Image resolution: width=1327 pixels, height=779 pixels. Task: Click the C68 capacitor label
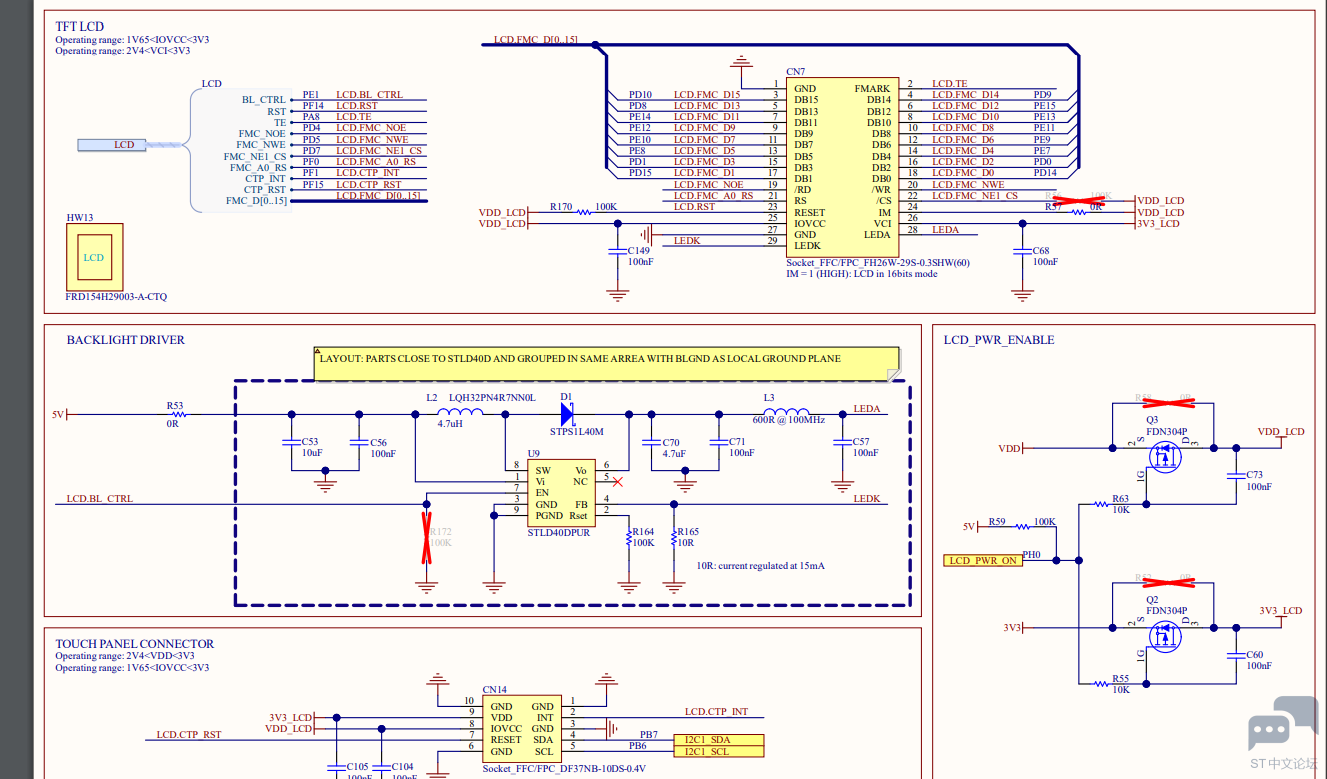[x=1041, y=250]
